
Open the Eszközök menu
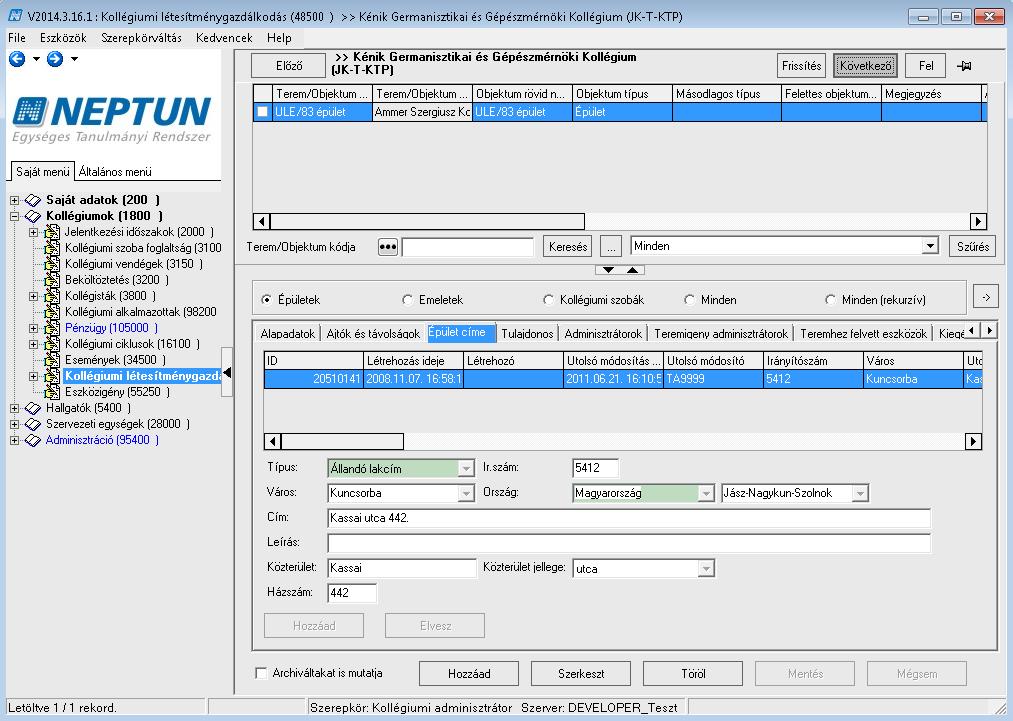pyautogui.click(x=63, y=38)
